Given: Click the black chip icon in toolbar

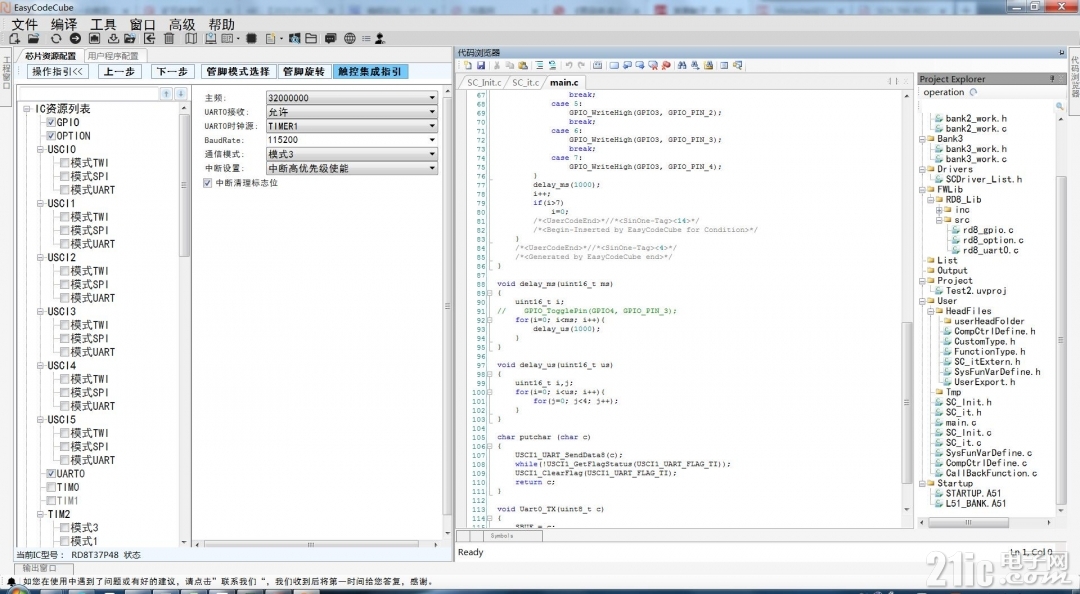Looking at the screenshot, I should 251,39.
